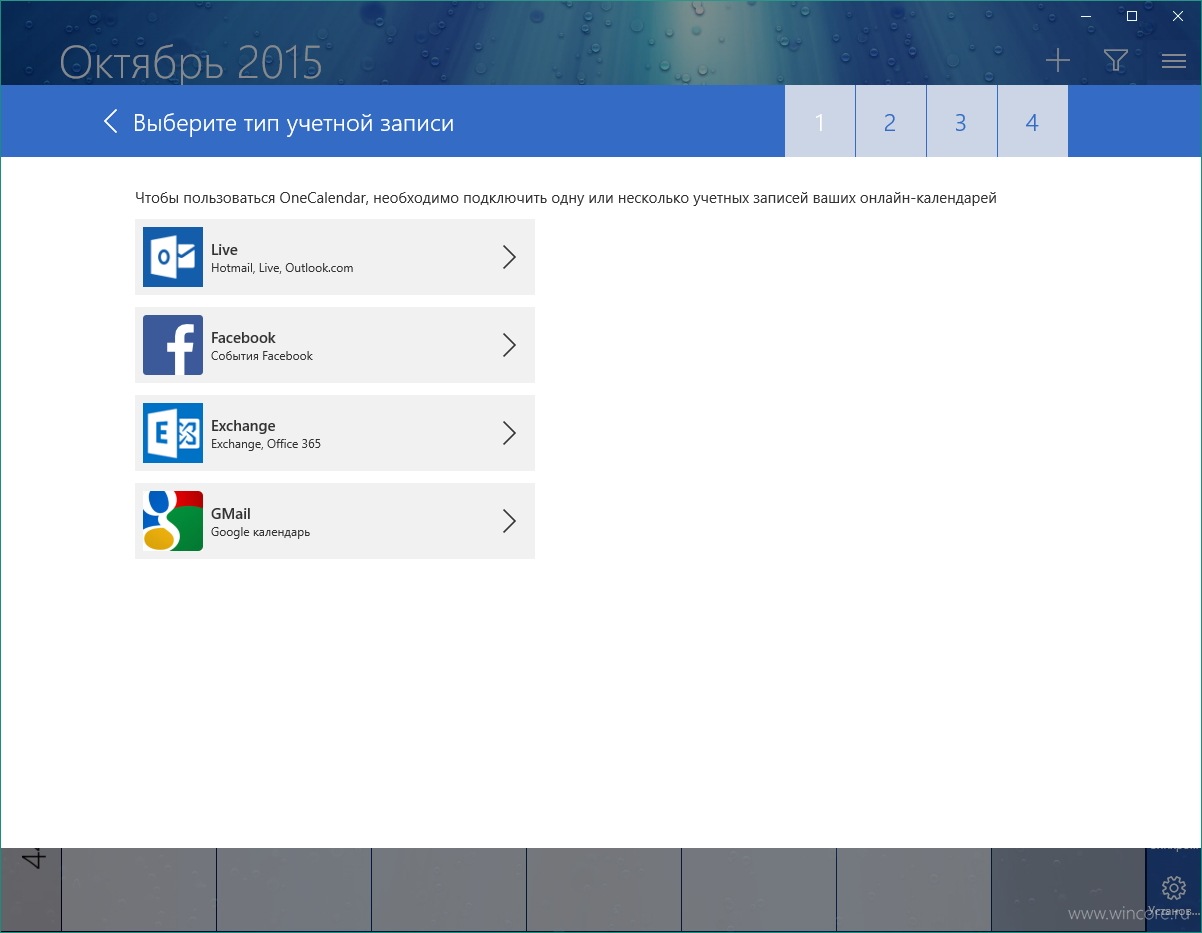
Task: Go back using the left arrow
Action: pos(111,122)
